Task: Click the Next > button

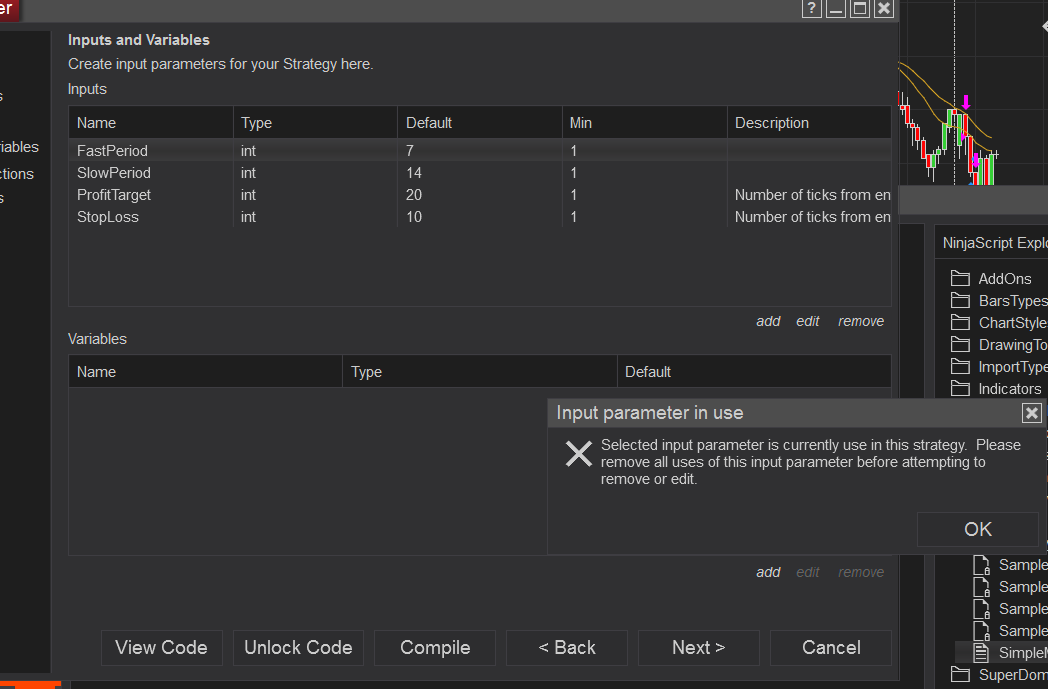Action: [698, 647]
